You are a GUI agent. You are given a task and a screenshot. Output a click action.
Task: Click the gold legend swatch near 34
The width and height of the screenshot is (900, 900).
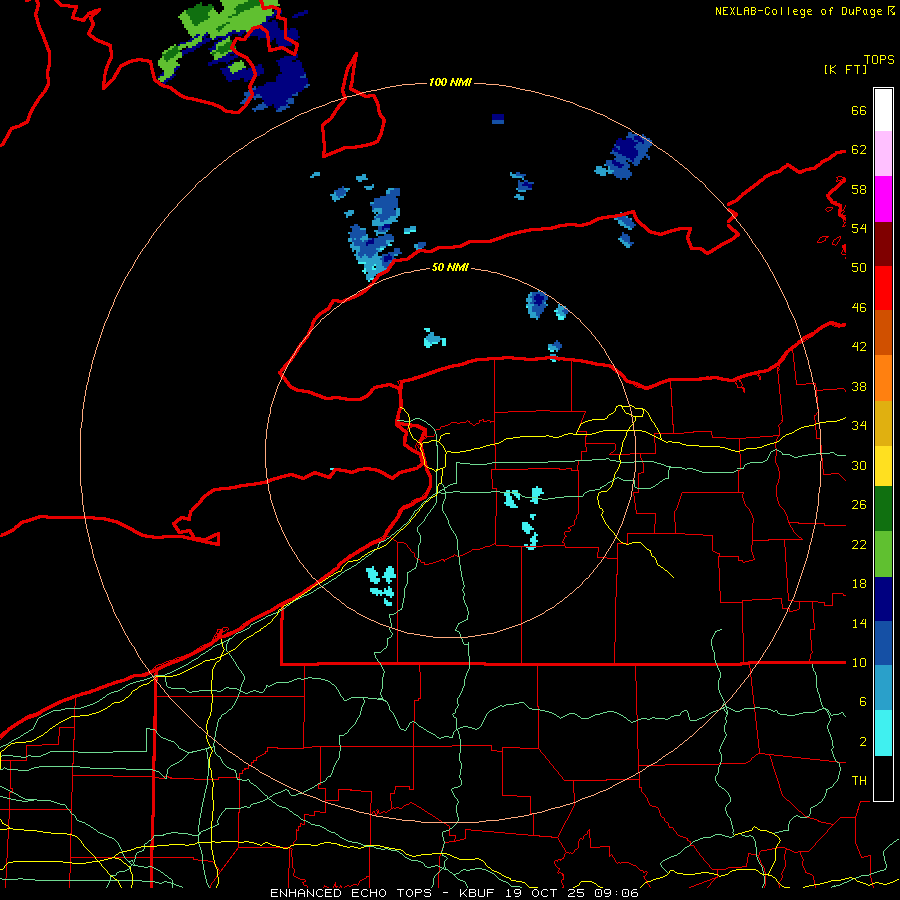[x=883, y=423]
